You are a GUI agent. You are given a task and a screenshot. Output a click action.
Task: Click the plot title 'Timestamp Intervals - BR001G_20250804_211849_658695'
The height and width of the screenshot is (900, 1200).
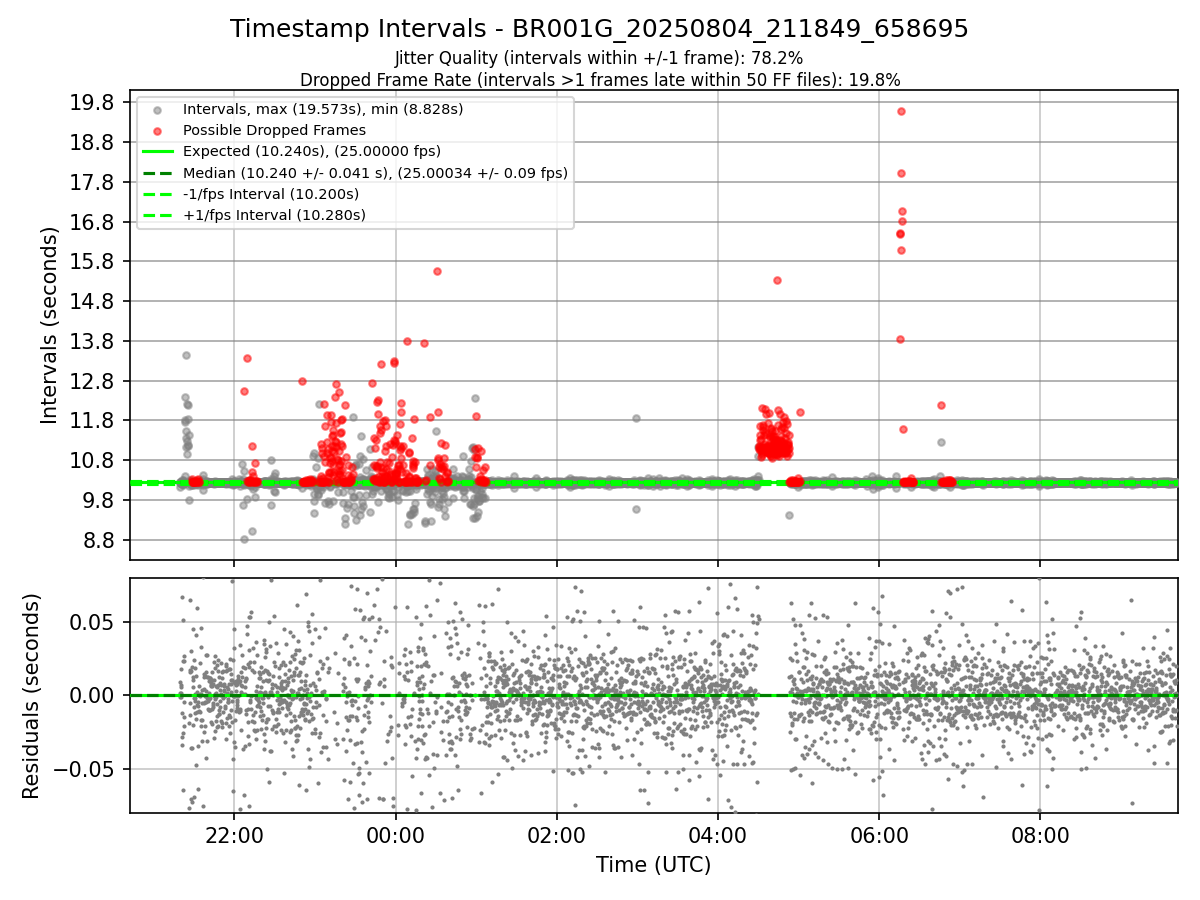[599, 29]
